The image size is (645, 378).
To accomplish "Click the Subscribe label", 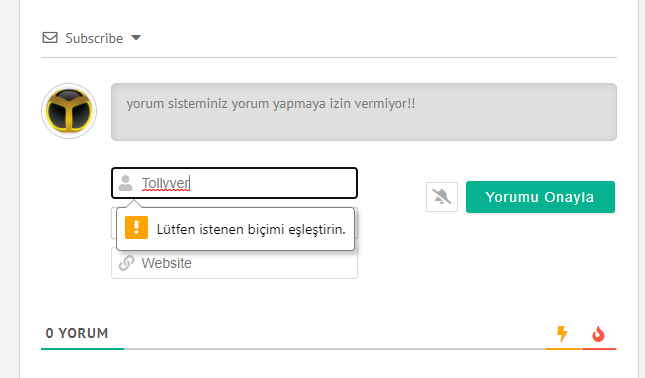I will tap(94, 38).
